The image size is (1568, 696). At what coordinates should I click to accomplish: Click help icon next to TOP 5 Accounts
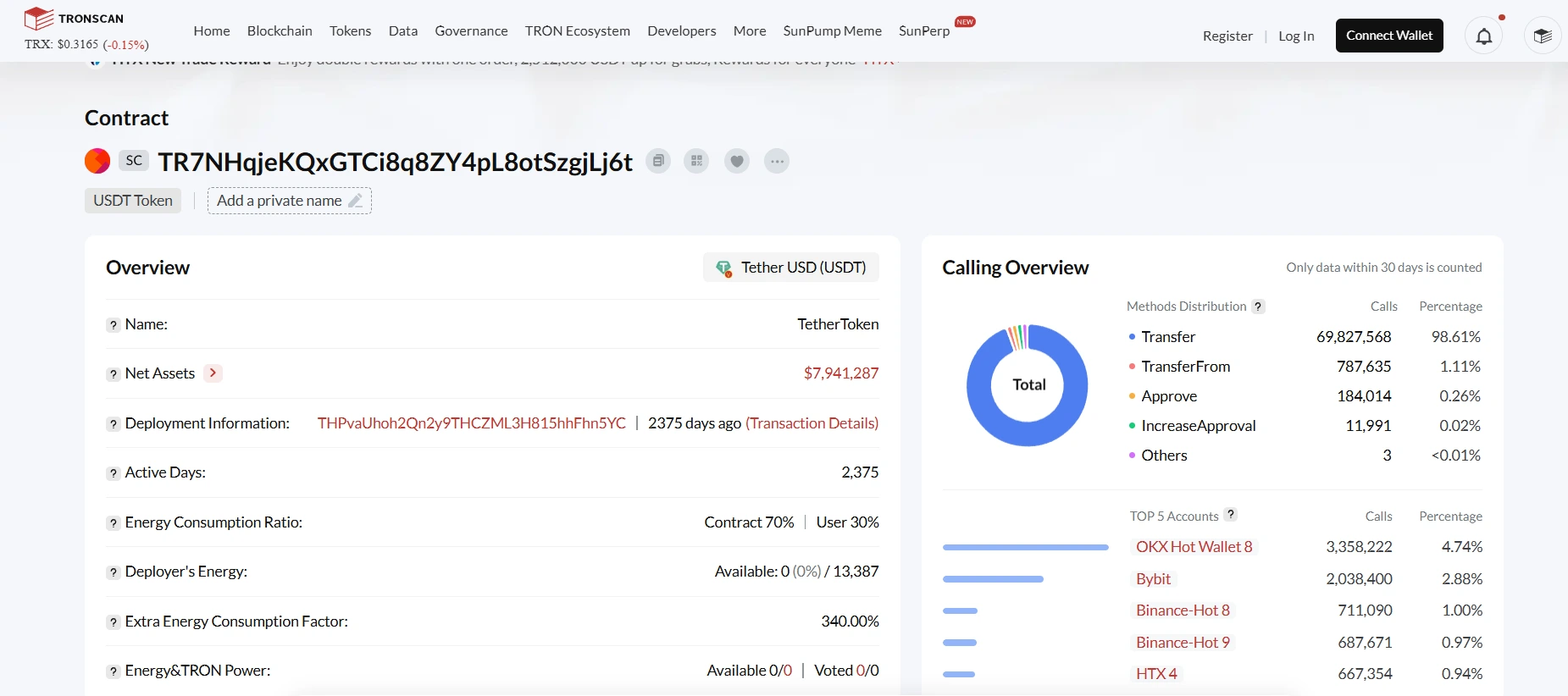click(1231, 515)
